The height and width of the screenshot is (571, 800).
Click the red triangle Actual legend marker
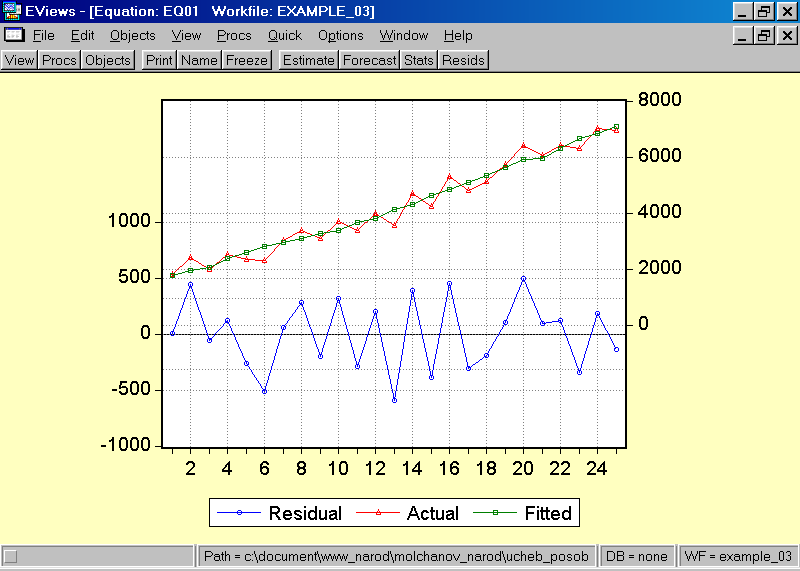(378, 513)
